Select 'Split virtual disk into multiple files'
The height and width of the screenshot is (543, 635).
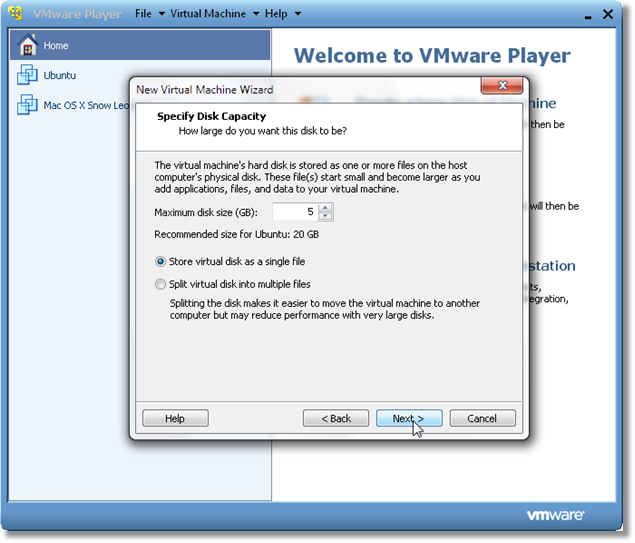click(x=232, y=284)
